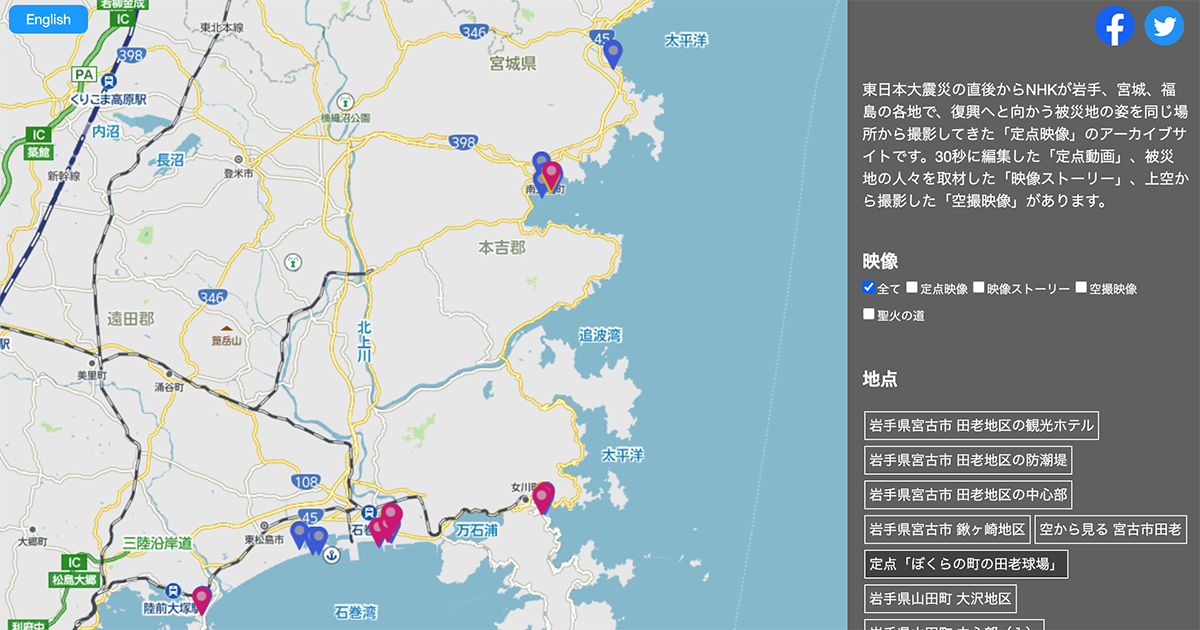Click the 岩手県山田町 大沢地区 button
This screenshot has height=630, width=1200.
(941, 598)
